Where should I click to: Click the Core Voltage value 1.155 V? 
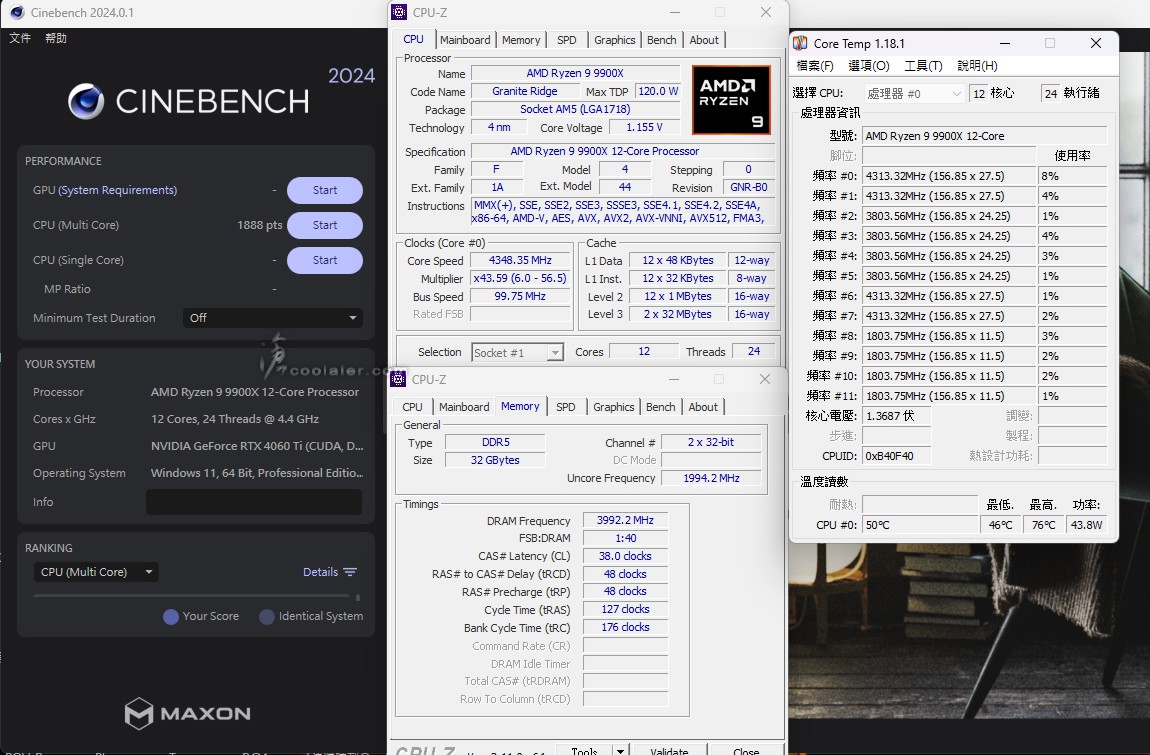coord(645,128)
